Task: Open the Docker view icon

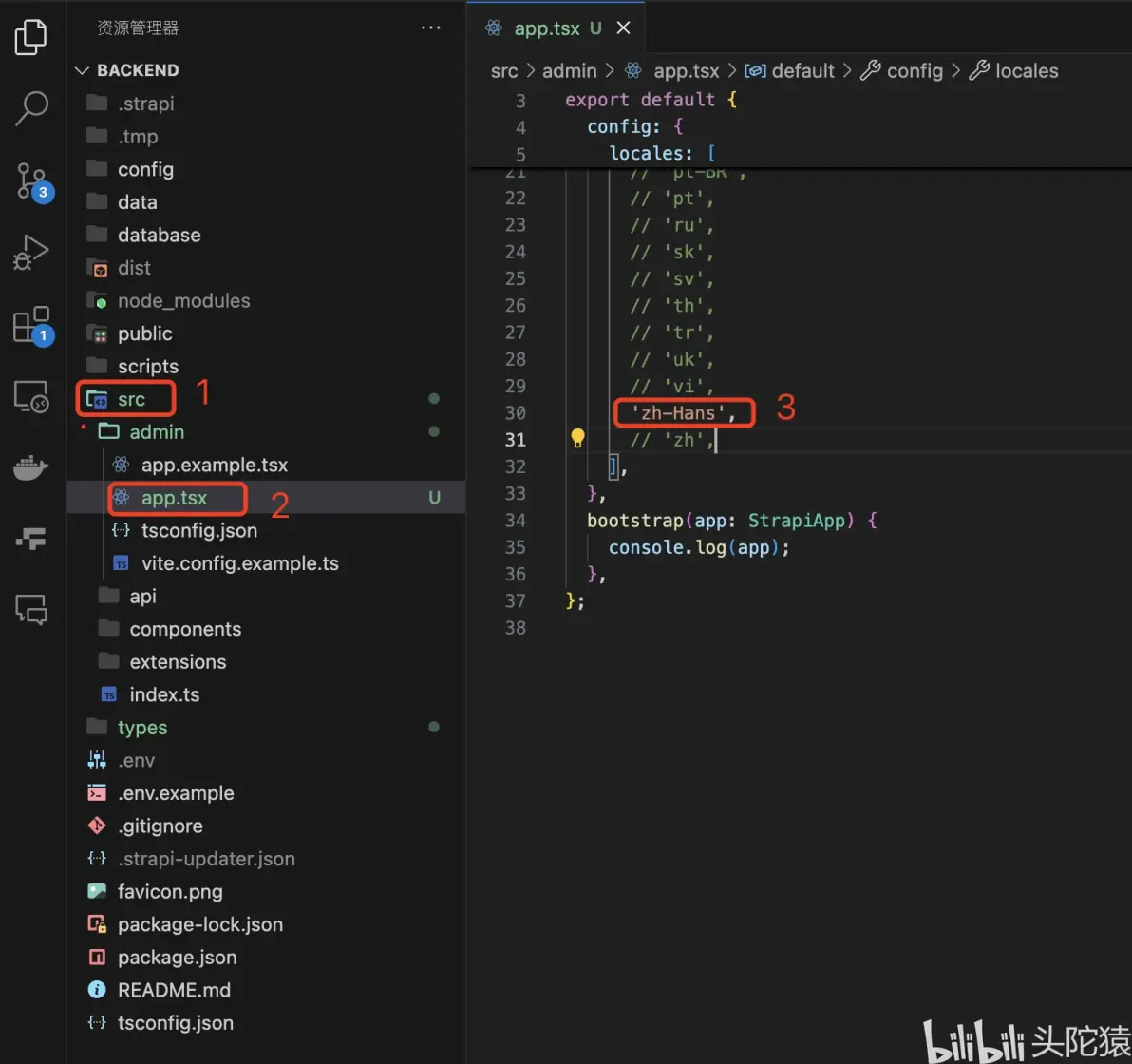Action: point(31,469)
